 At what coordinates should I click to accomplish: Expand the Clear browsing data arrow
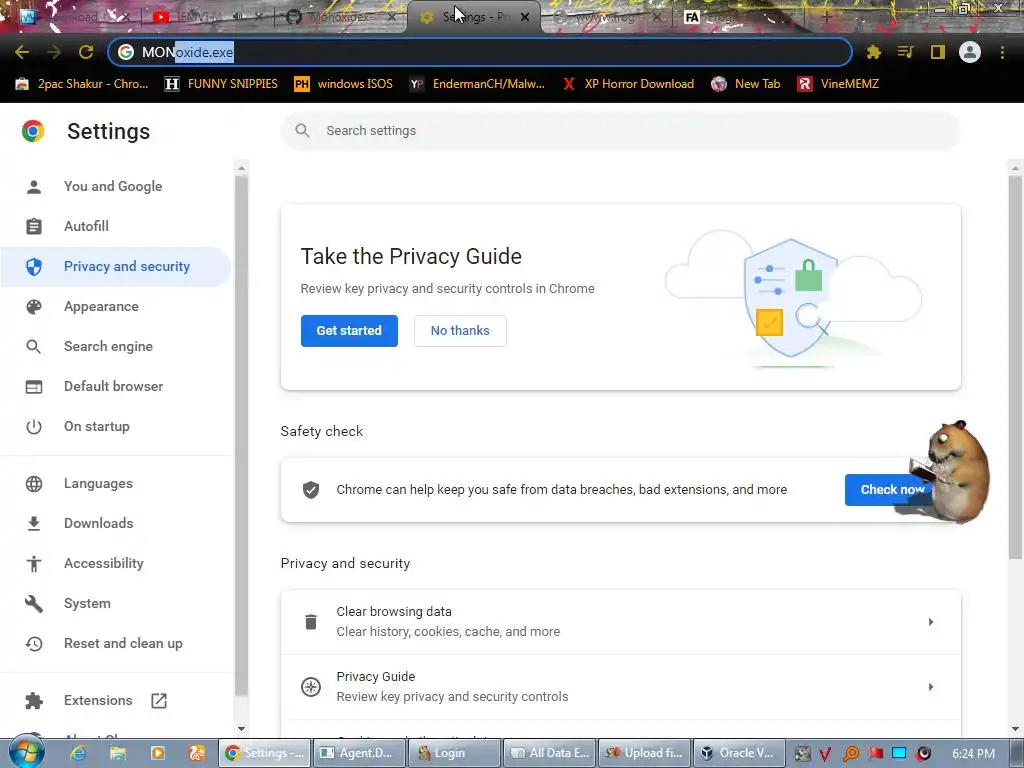point(931,622)
